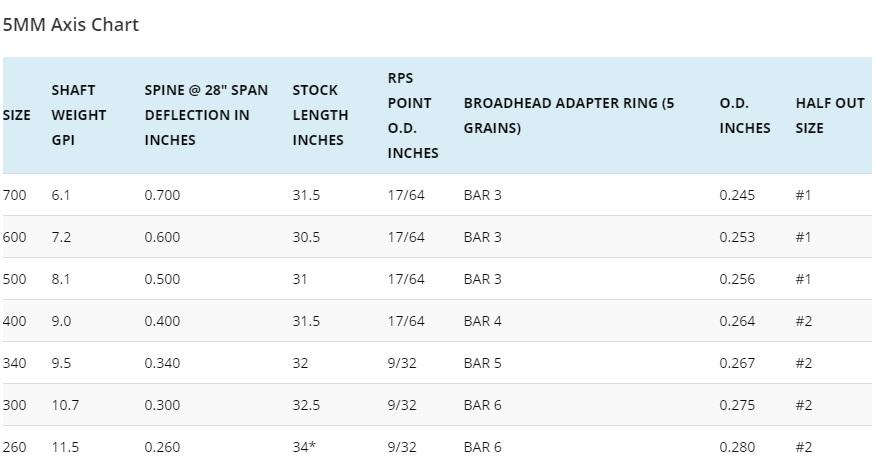Click the 10.7 shaft weight cell
This screenshot has width=874, height=466.
(65, 405)
